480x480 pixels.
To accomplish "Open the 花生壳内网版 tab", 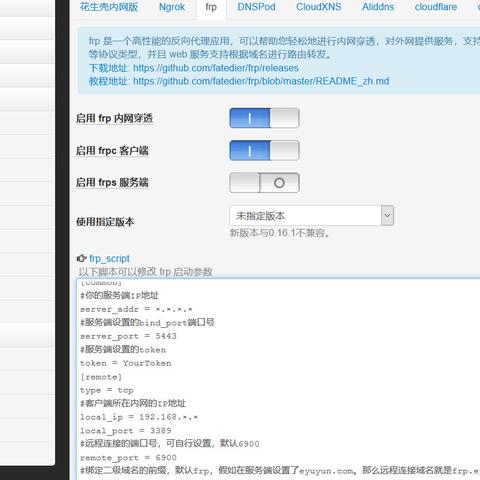I will 109,7.
